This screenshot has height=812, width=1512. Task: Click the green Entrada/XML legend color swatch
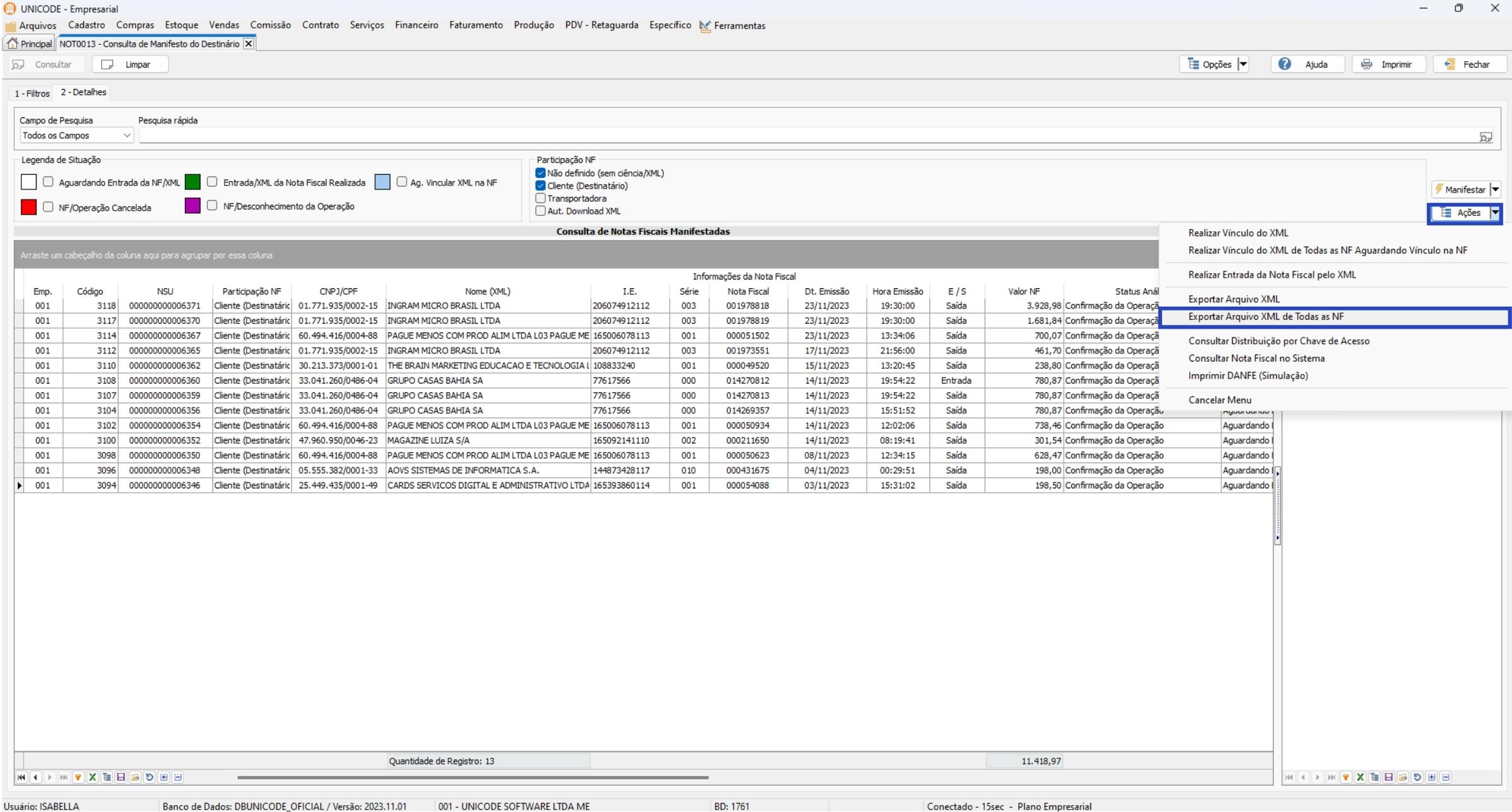(x=192, y=182)
